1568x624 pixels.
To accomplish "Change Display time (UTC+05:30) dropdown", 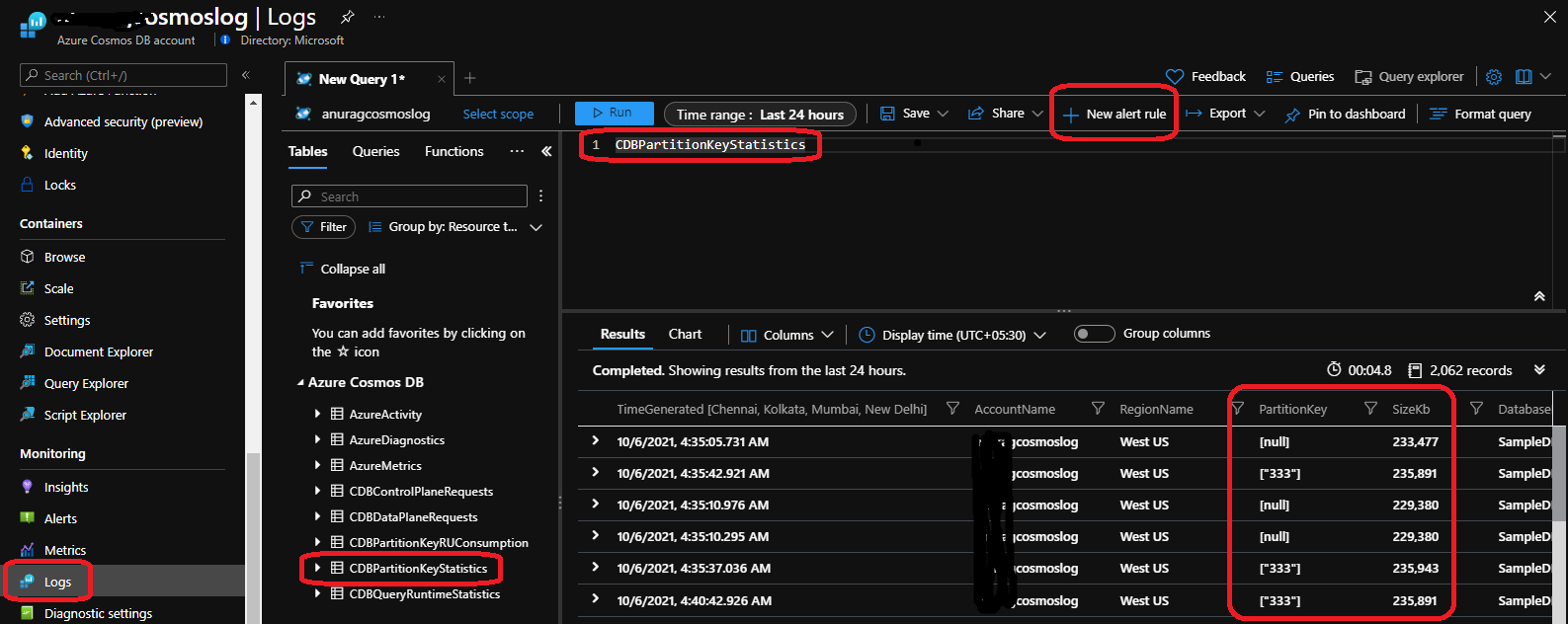I will pyautogui.click(x=952, y=335).
